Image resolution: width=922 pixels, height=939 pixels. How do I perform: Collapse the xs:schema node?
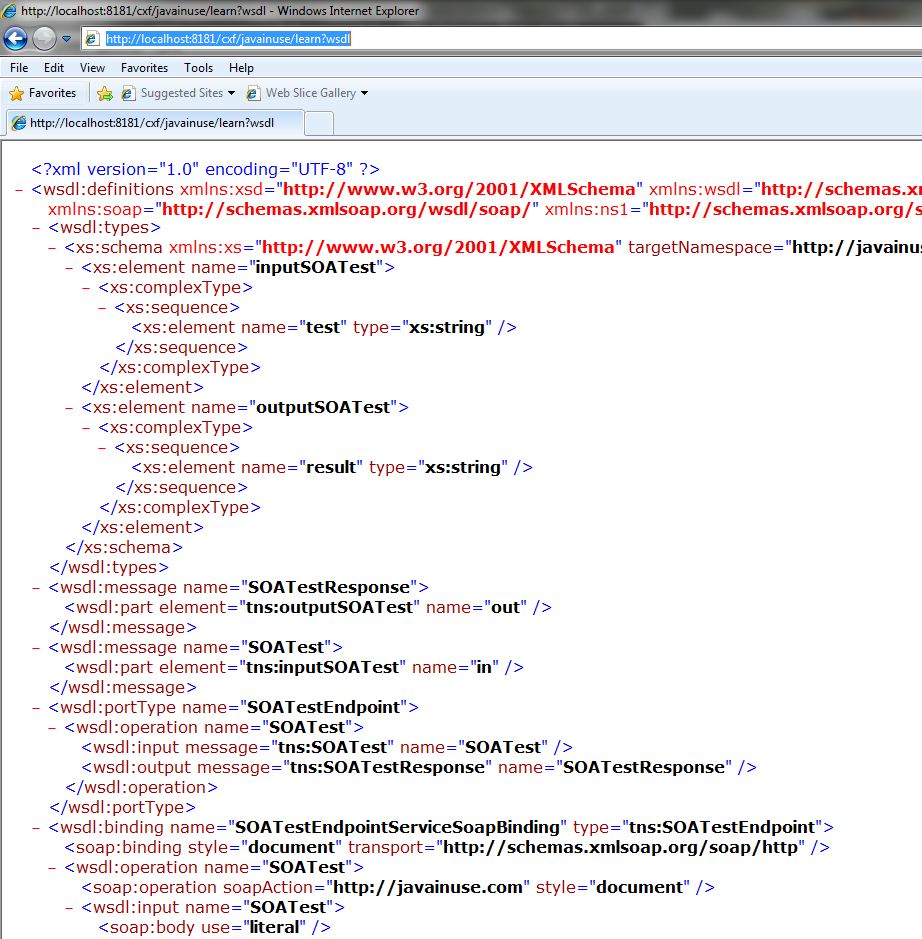[x=52, y=248]
